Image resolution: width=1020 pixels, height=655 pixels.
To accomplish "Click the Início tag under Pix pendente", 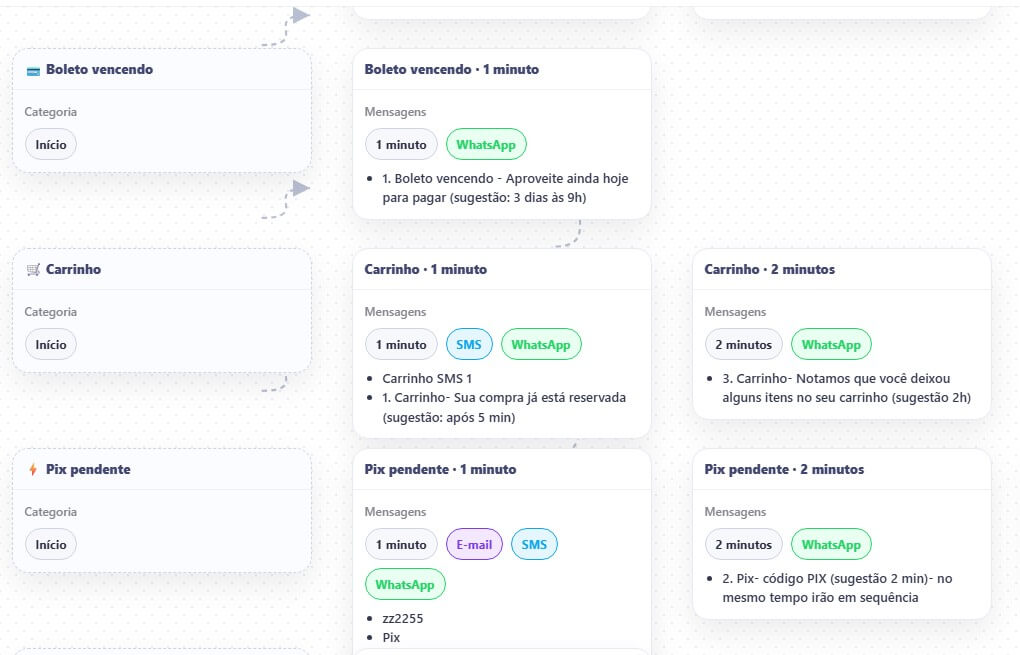I will [51, 545].
